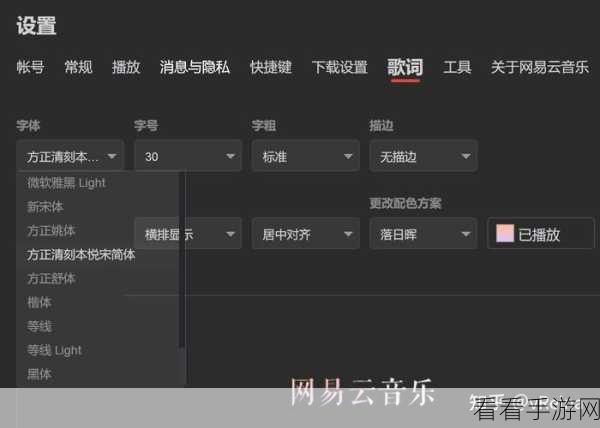Viewport: 600px width, 428px height.
Task: Open the 落日晖 color scheme dropdown
Action: tap(423, 234)
